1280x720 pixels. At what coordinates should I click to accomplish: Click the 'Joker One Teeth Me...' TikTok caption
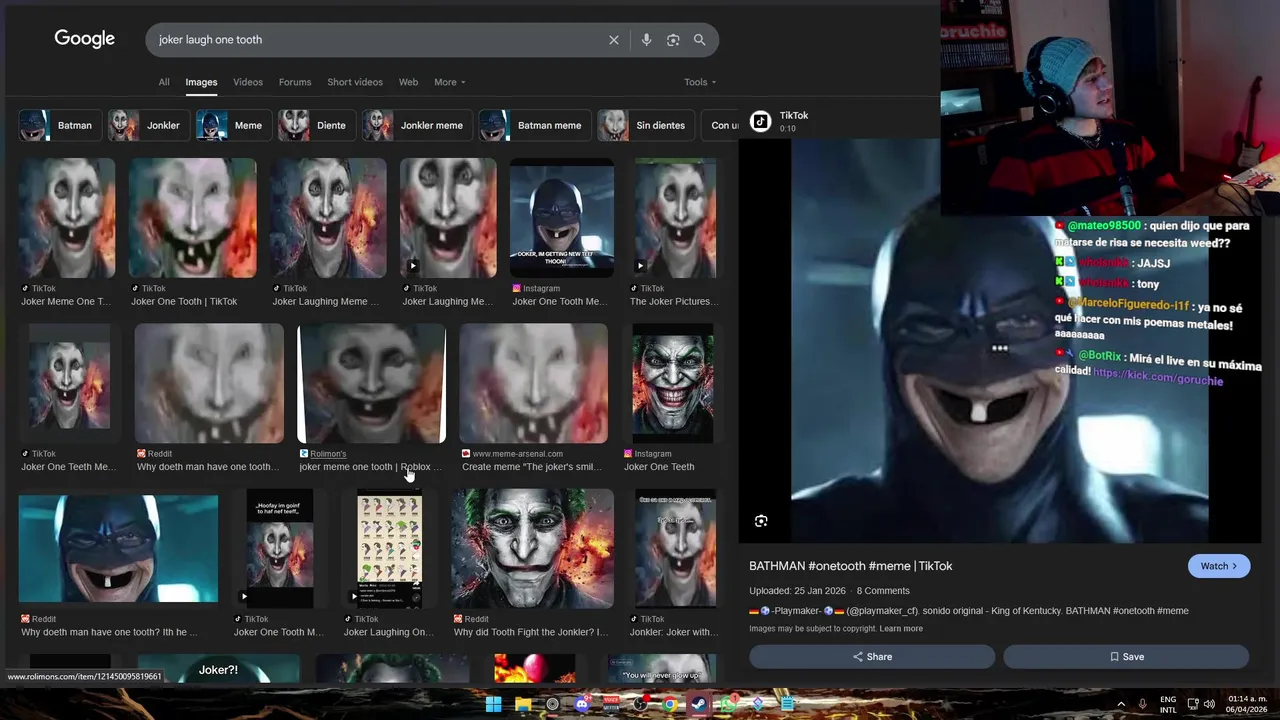(x=68, y=466)
